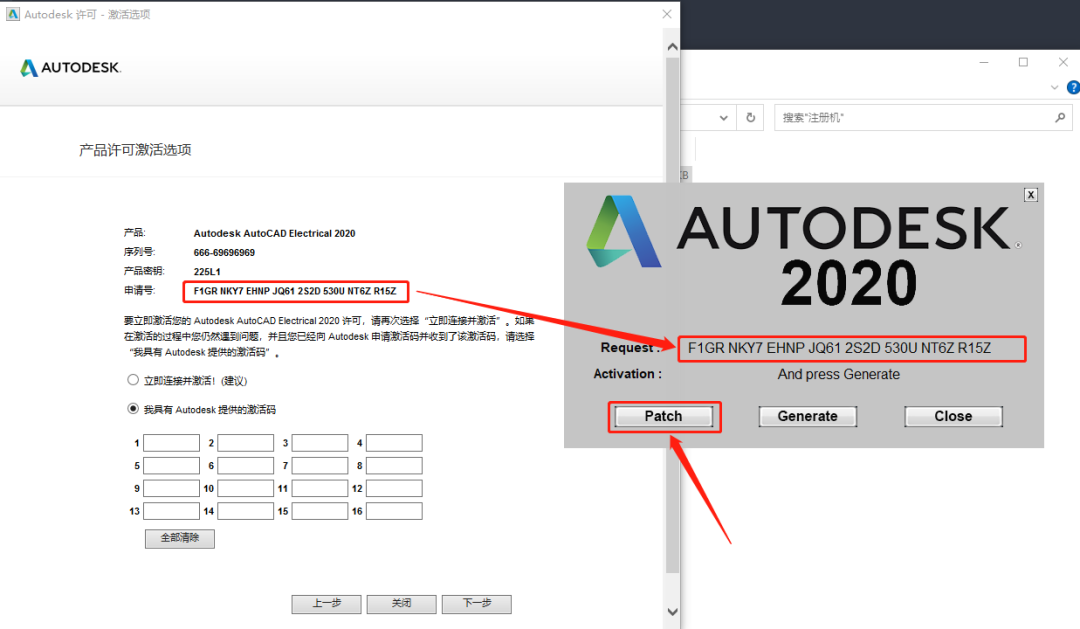Click the 上一步 previous step button
Viewport: 1080px width, 629px height.
click(x=326, y=604)
